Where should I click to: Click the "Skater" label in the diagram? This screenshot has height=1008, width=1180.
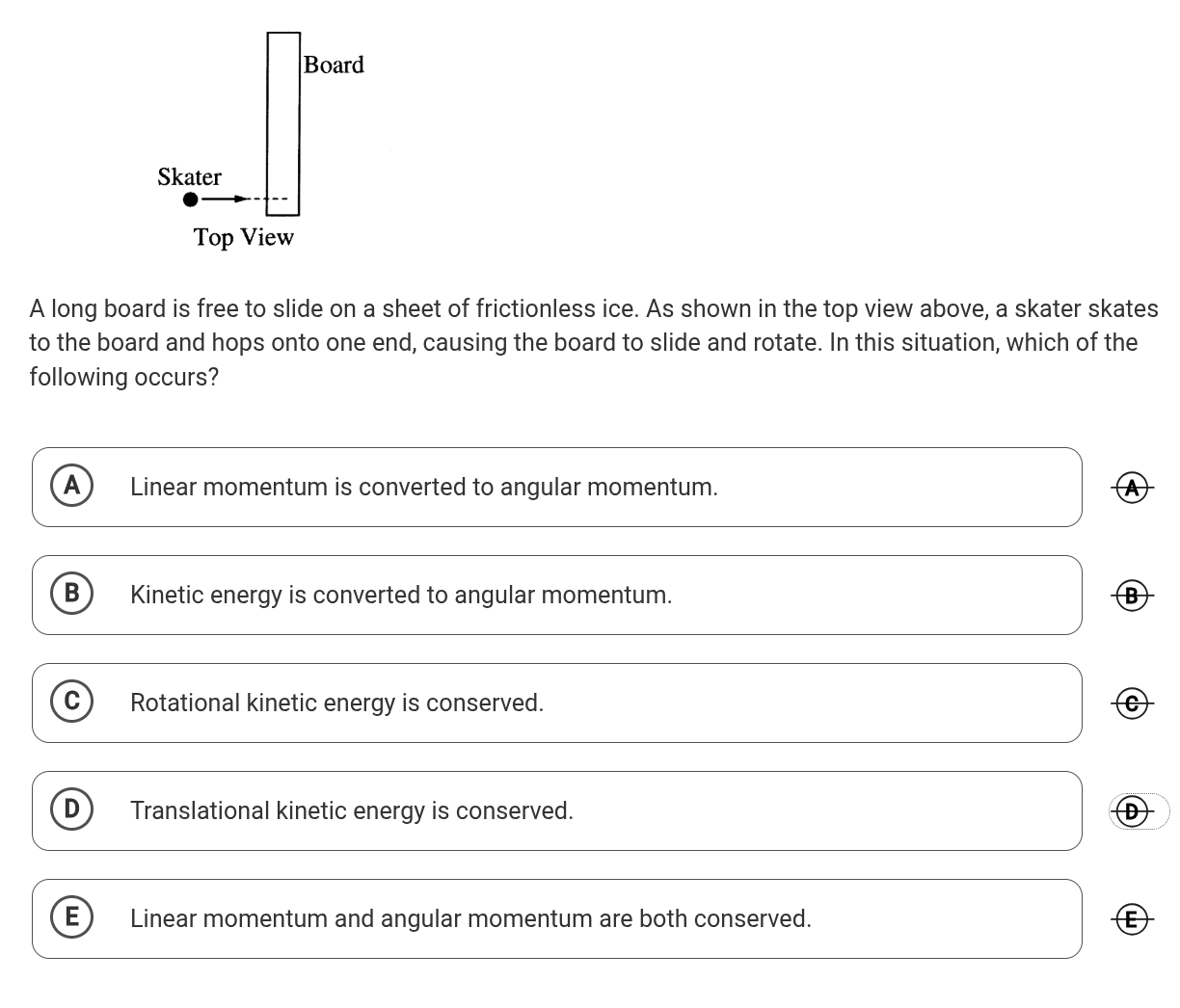[189, 176]
